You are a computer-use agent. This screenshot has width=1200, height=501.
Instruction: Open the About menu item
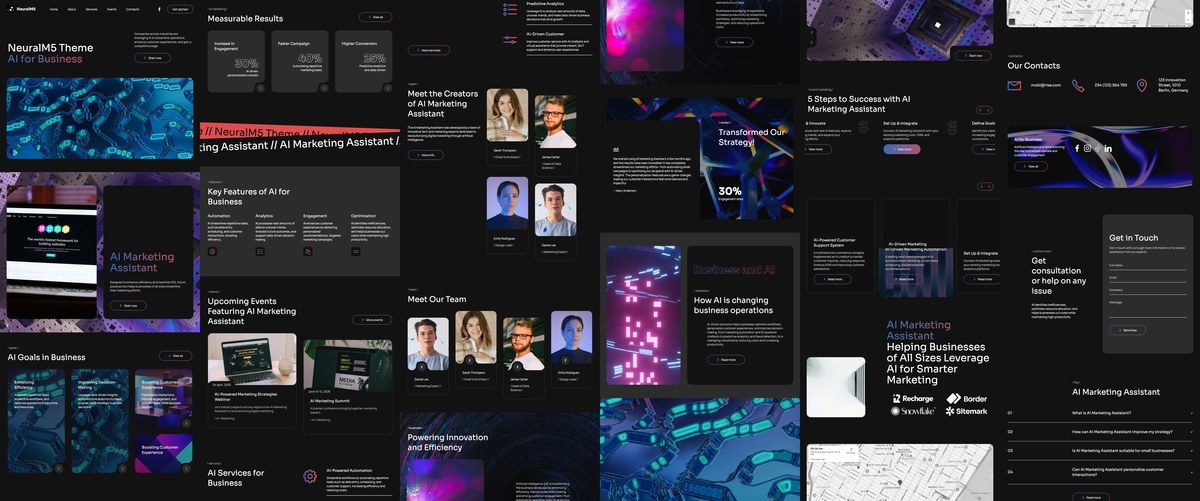point(73,8)
